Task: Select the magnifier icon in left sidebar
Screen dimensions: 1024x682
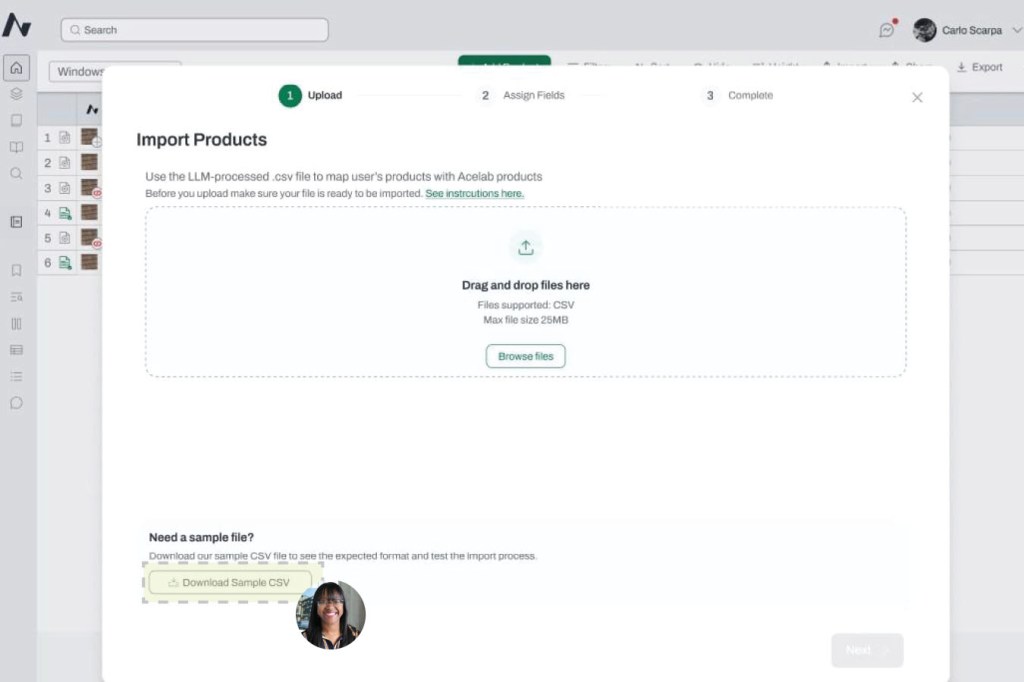Action: pyautogui.click(x=16, y=173)
